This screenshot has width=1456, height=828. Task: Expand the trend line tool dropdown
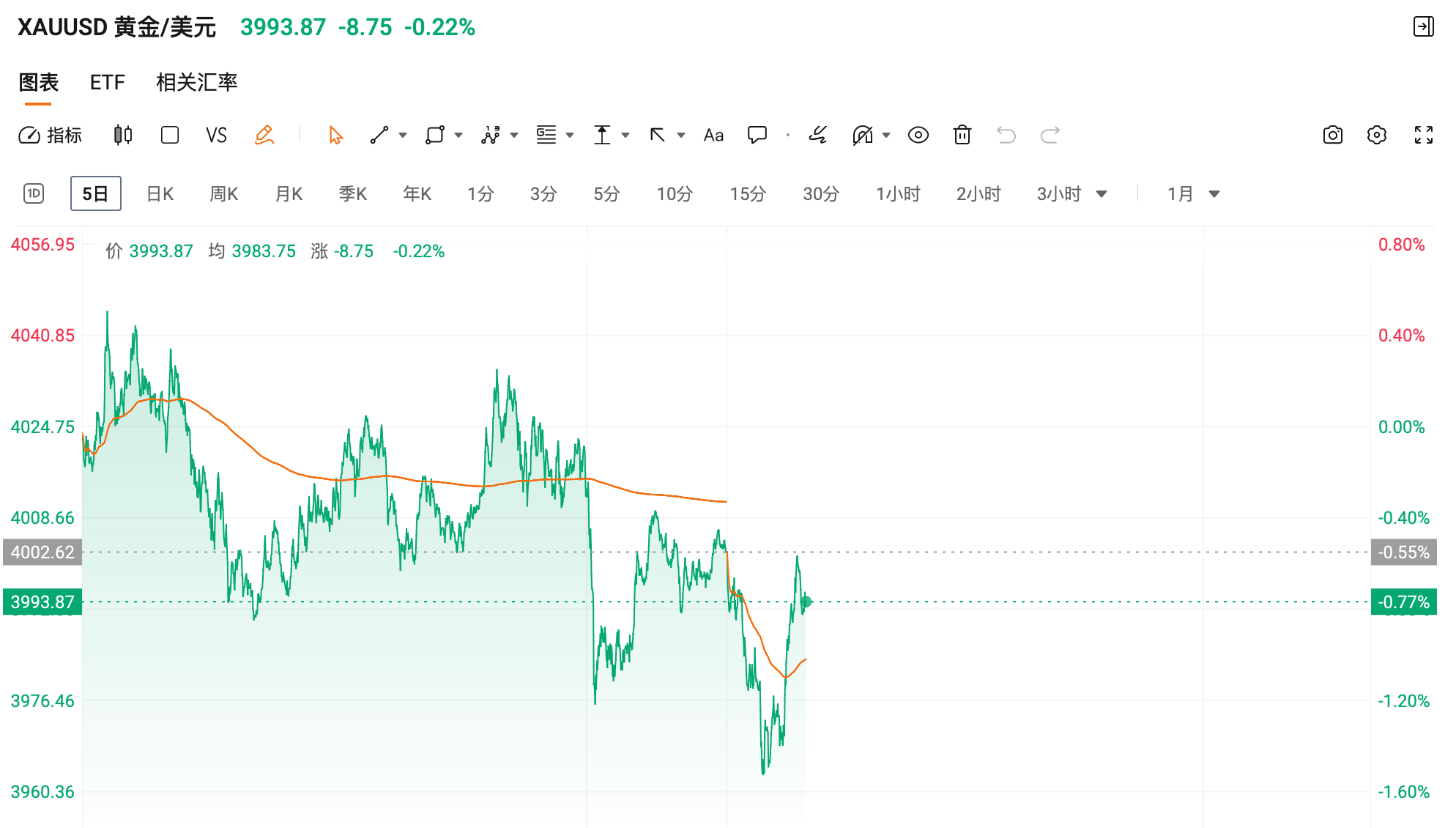(403, 135)
